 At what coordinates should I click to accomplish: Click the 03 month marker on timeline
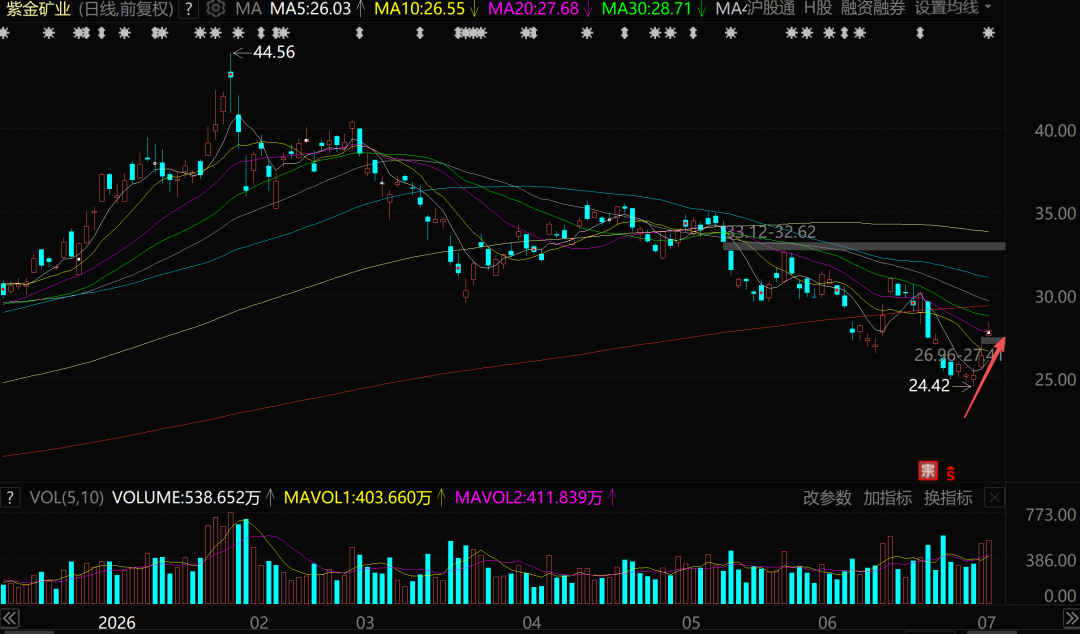365,623
